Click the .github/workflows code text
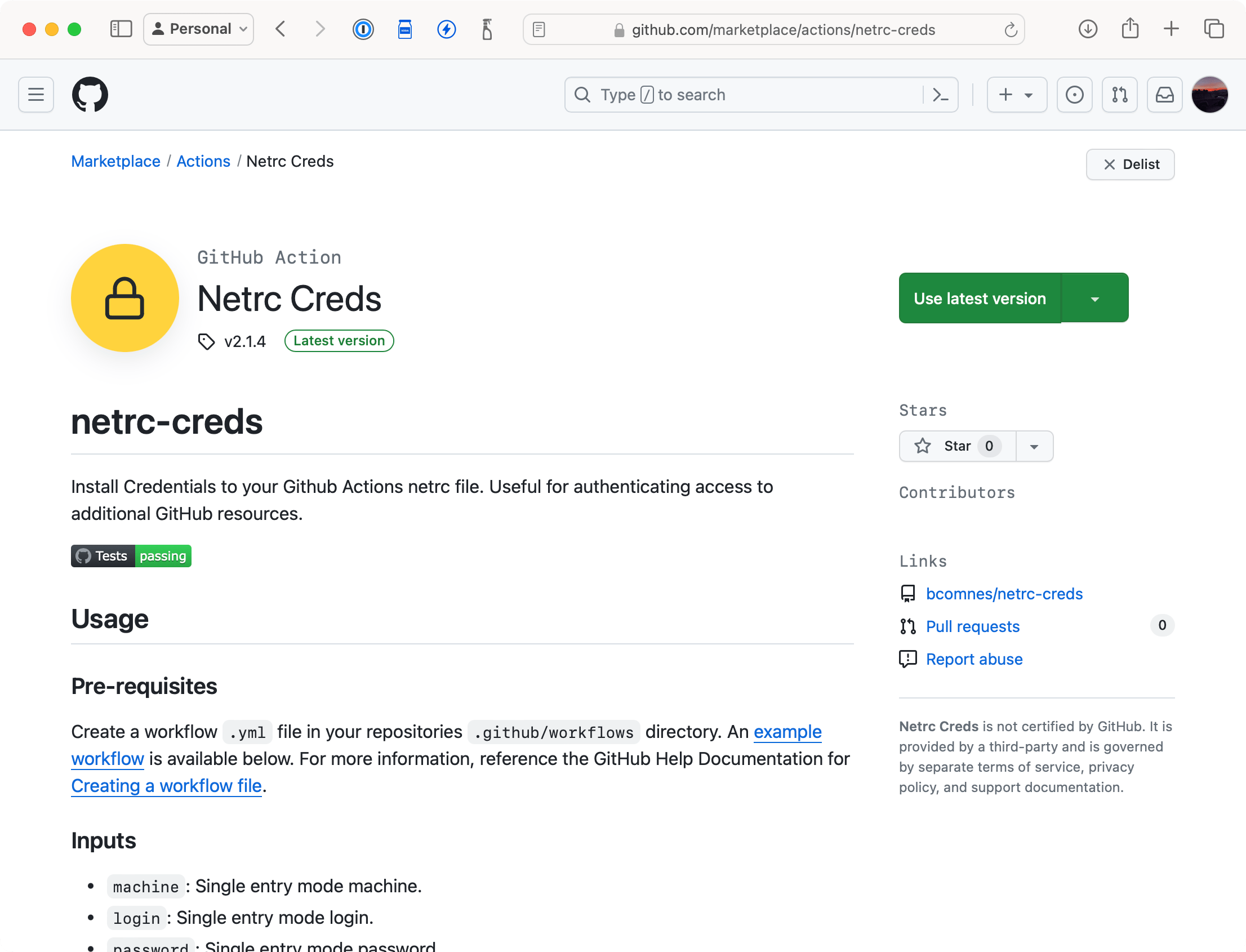The image size is (1246, 952). point(554,733)
